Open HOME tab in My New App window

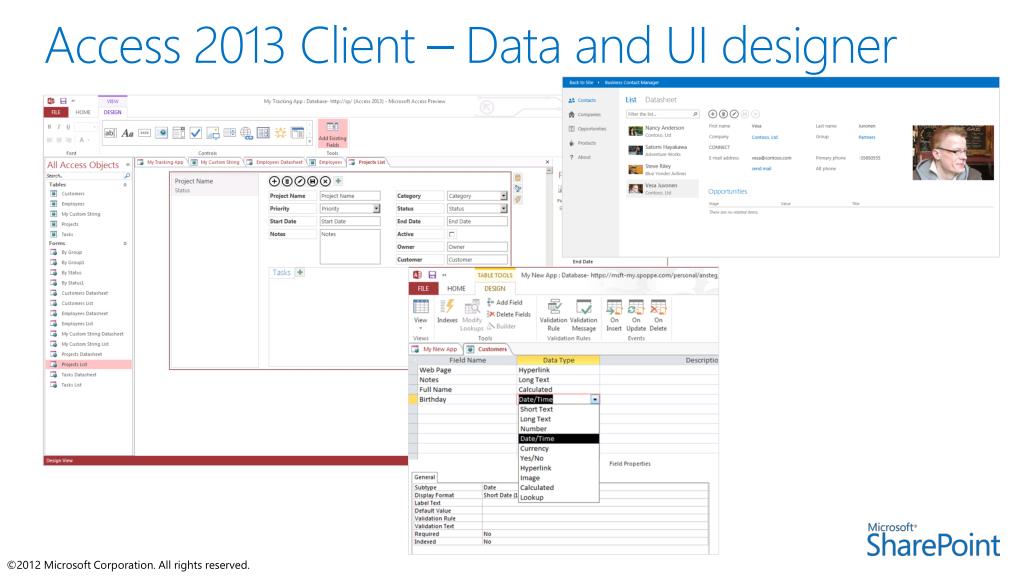456,288
